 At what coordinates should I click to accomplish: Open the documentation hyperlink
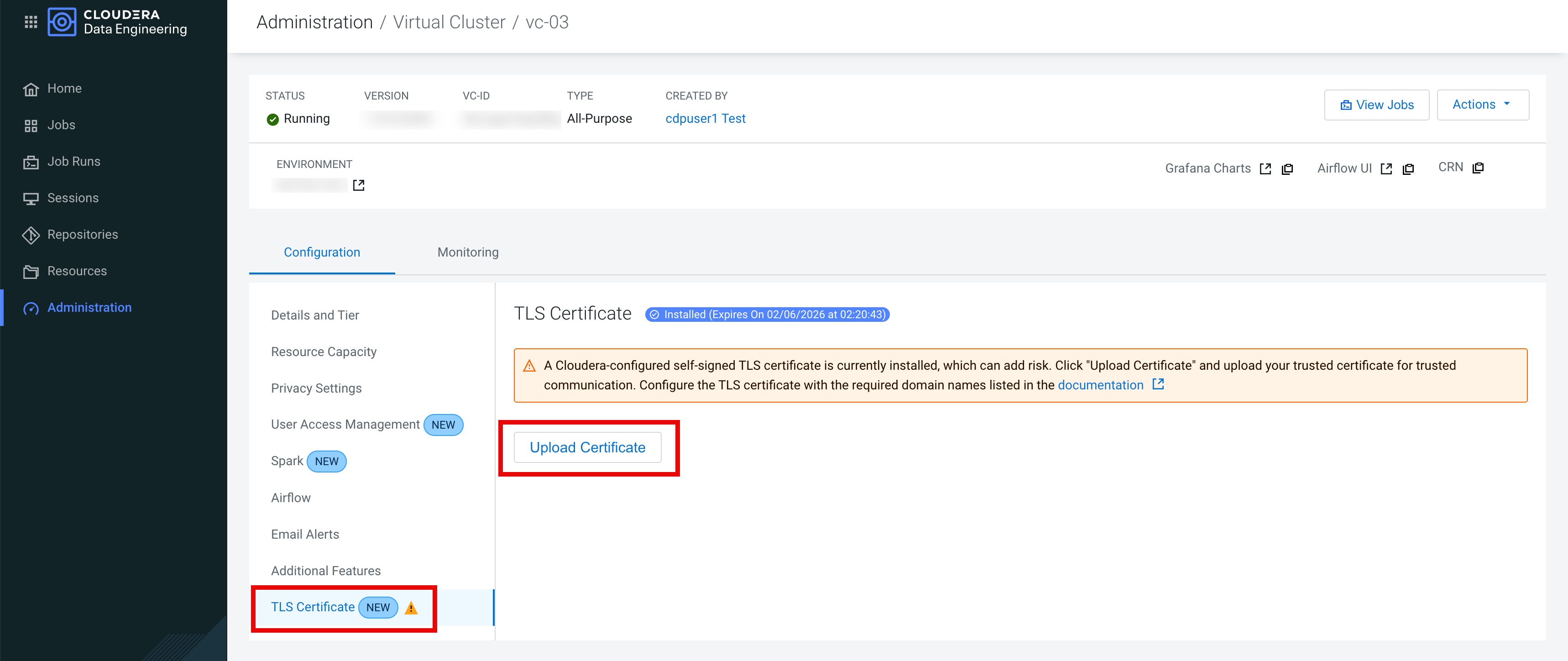coord(1100,385)
